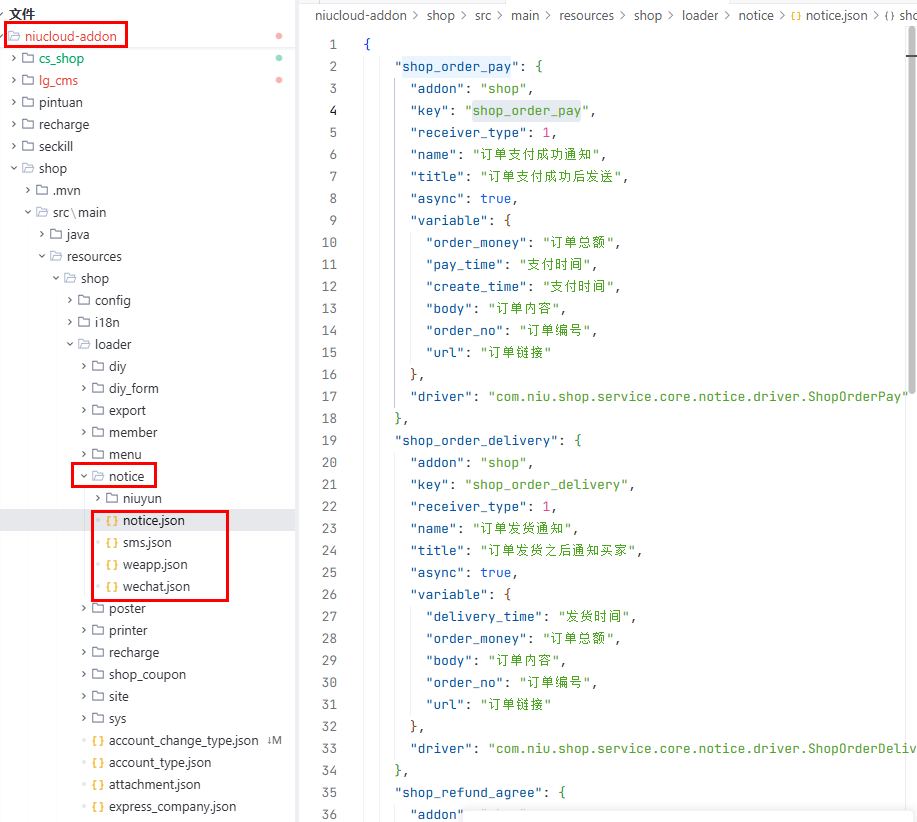The width and height of the screenshot is (917, 822).
Task: Select the lg_cms project folder
Action: (58, 81)
